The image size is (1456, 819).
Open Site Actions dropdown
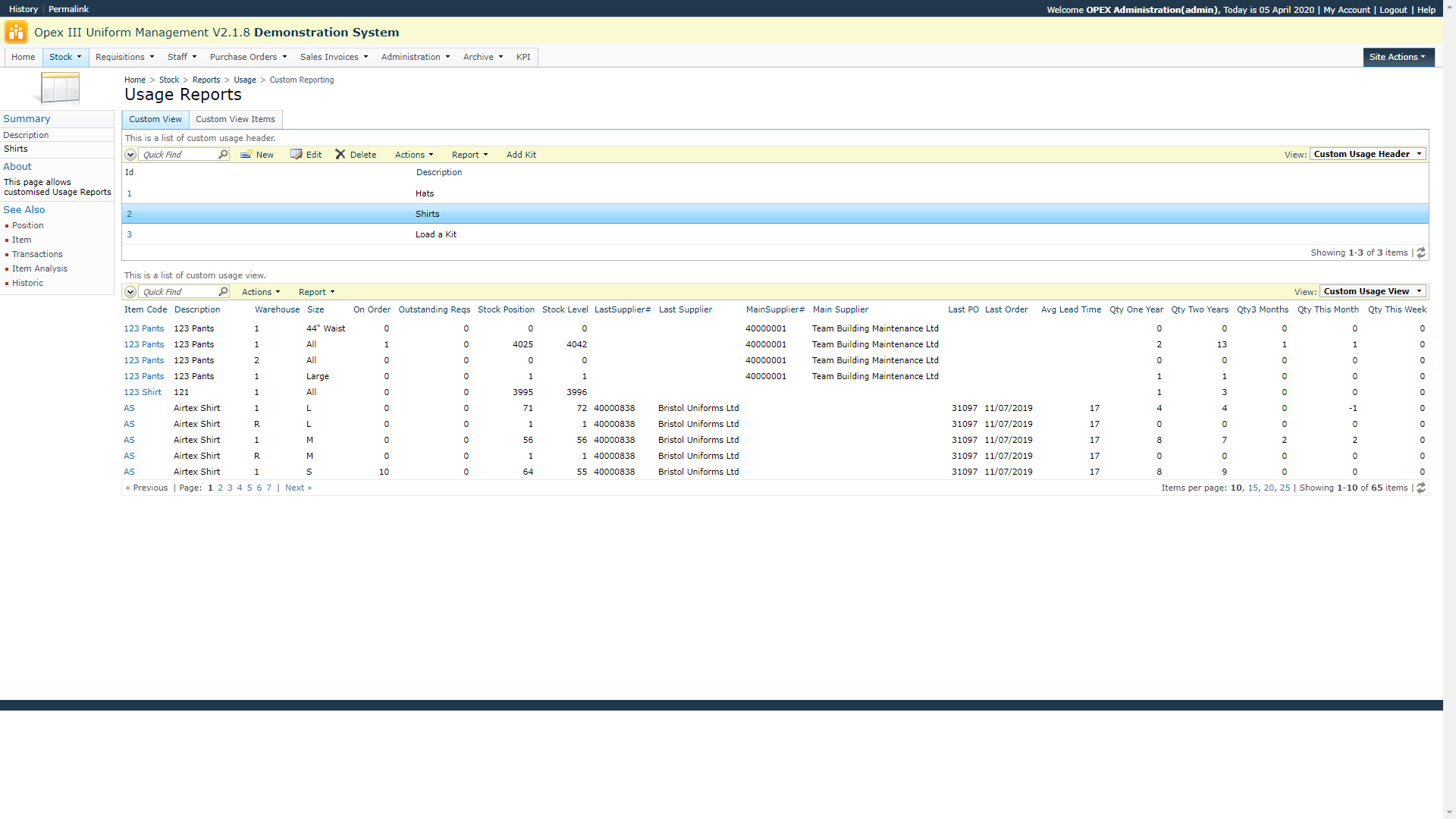(1398, 57)
